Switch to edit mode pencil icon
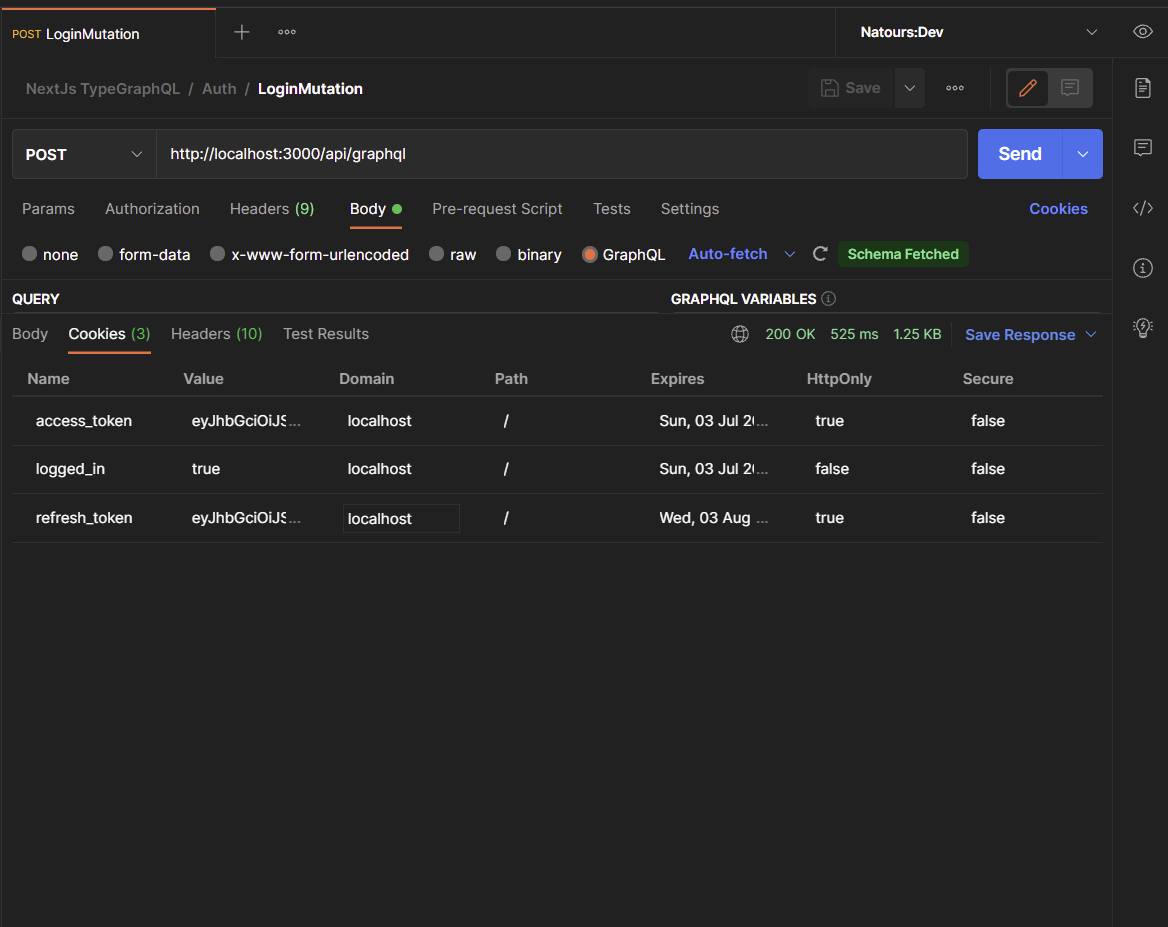Viewport: 1168px width, 927px height. click(x=1027, y=88)
